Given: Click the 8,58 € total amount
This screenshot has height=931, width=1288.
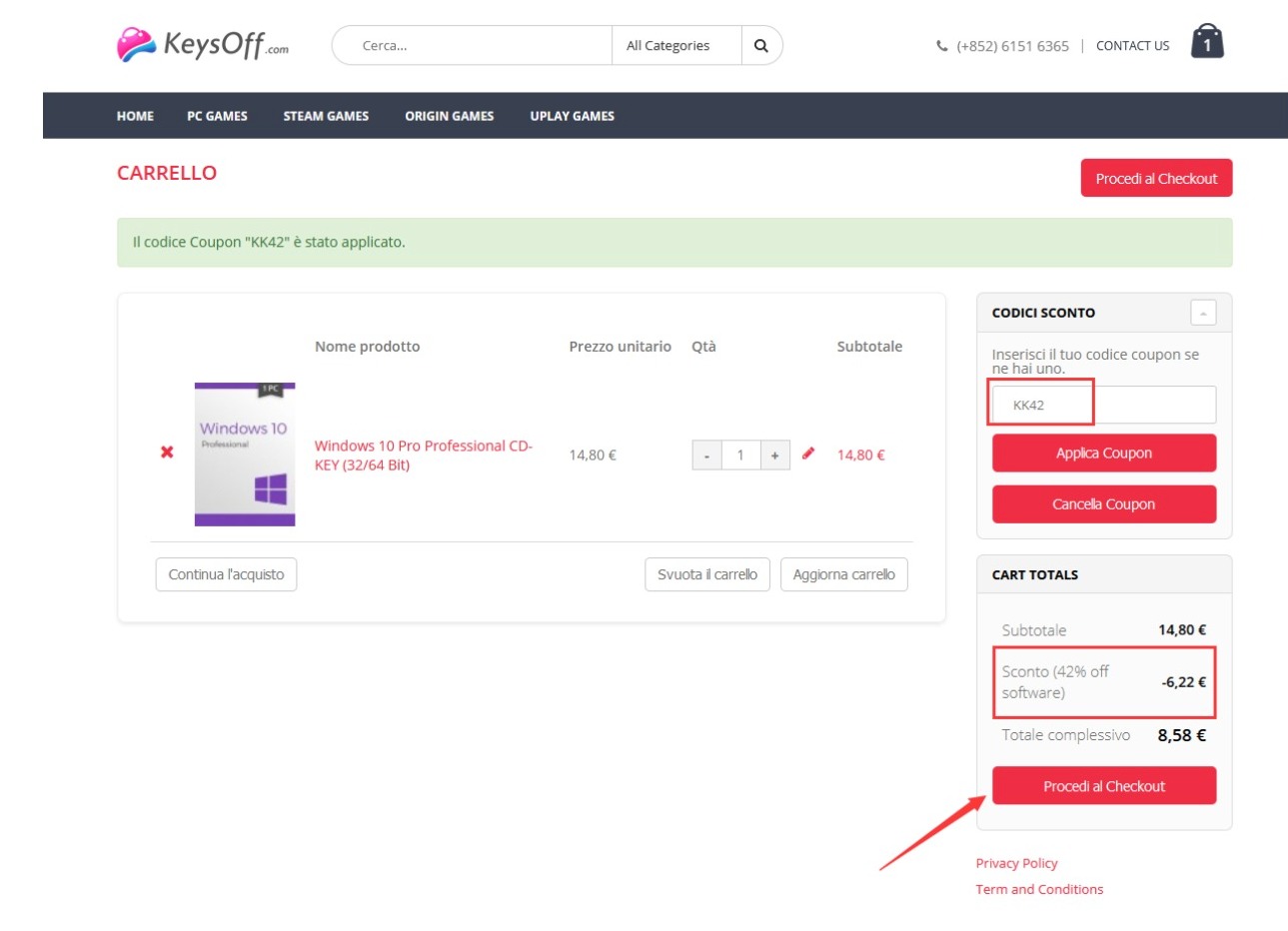Looking at the screenshot, I should pyautogui.click(x=1182, y=735).
